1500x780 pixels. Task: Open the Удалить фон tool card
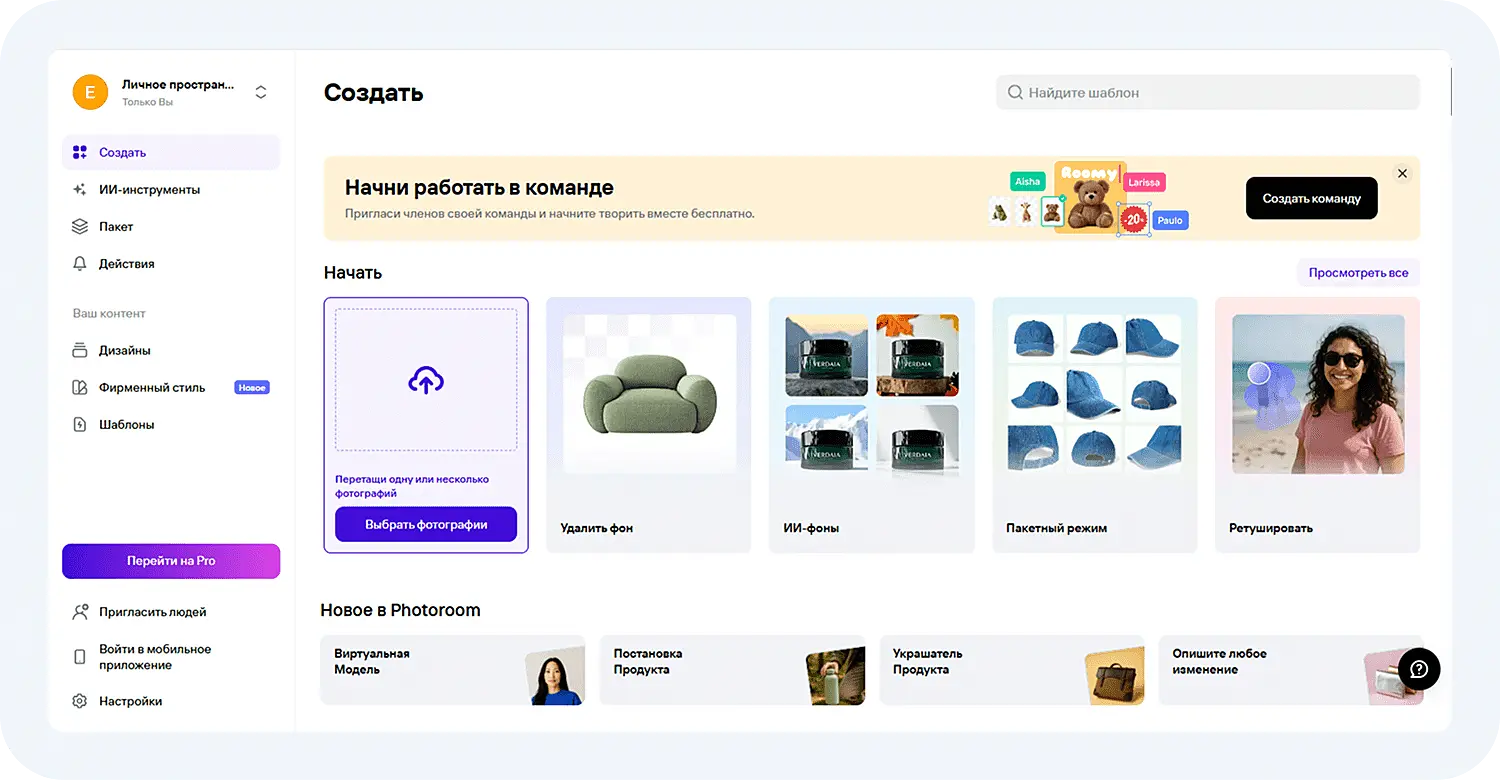coord(648,424)
